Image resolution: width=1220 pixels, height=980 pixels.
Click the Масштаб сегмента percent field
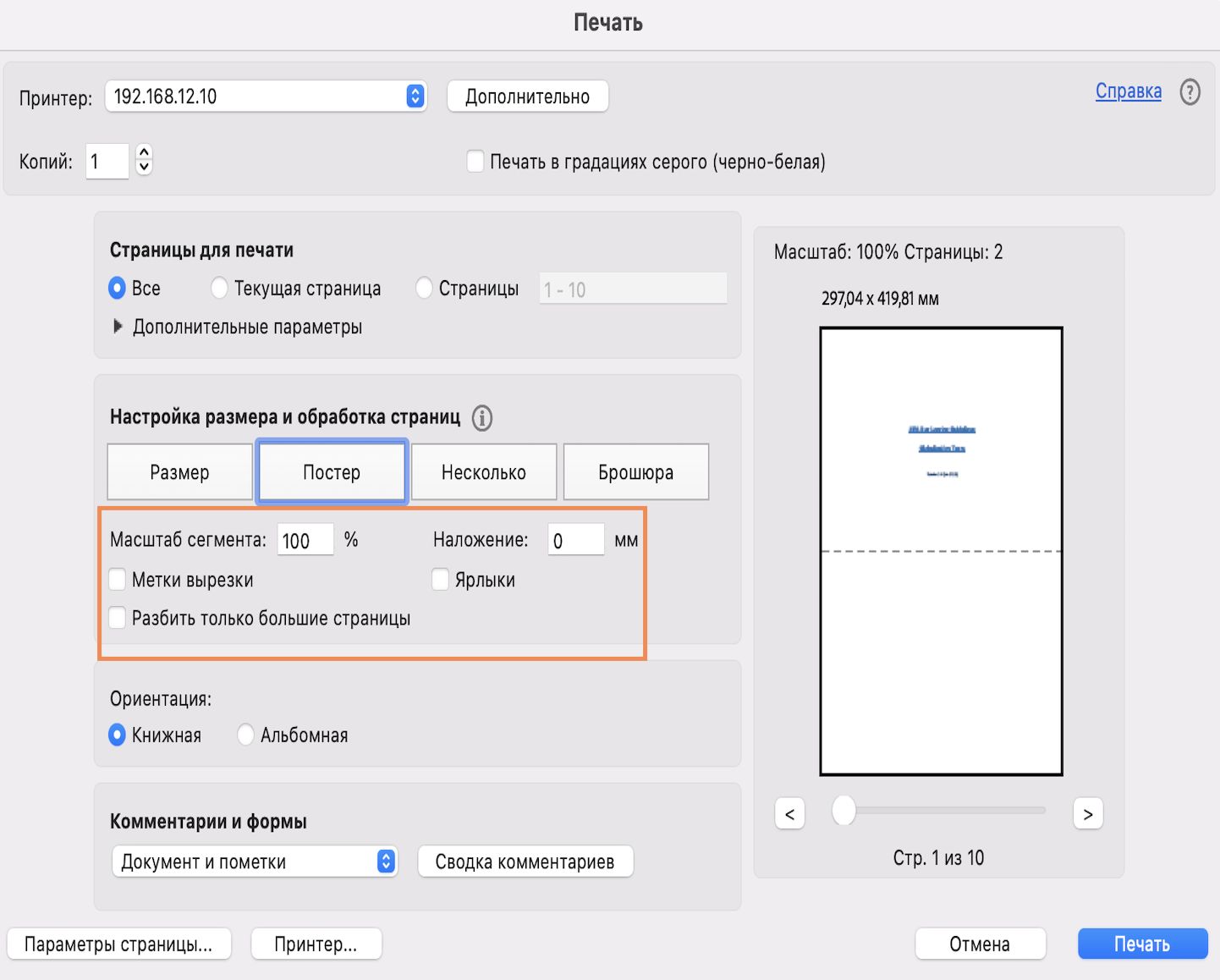click(305, 540)
